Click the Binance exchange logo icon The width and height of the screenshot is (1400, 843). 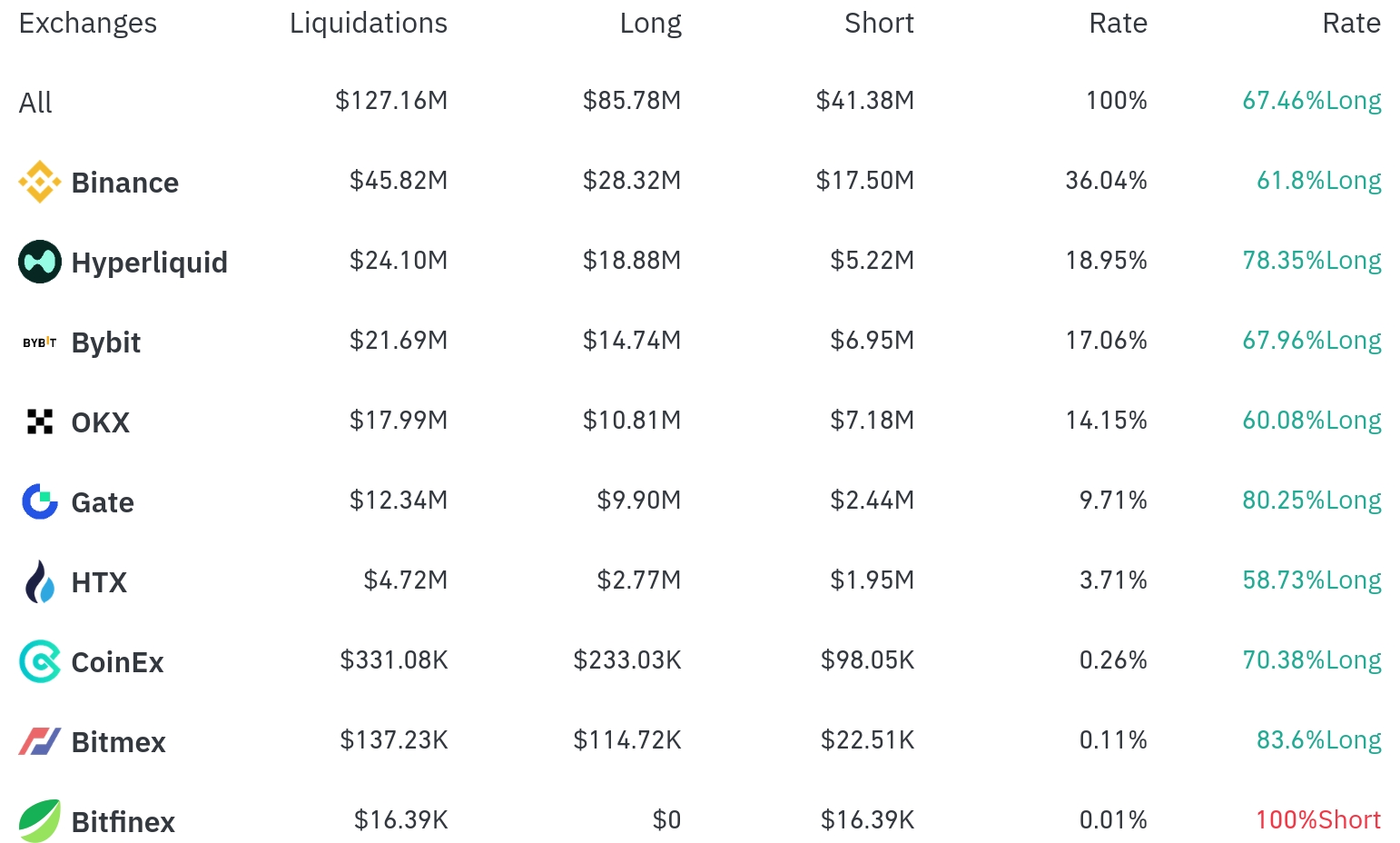point(40,182)
